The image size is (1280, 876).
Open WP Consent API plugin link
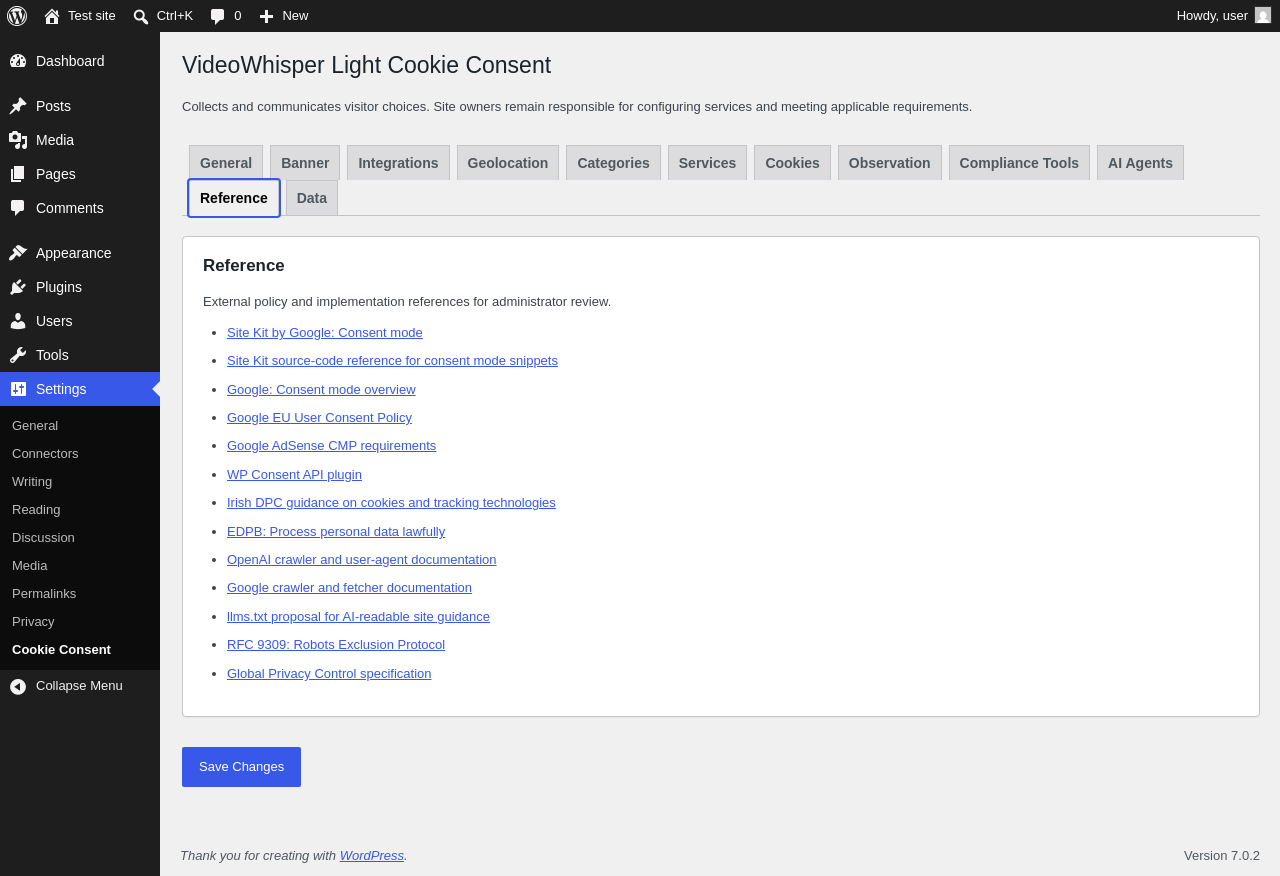pos(294,475)
